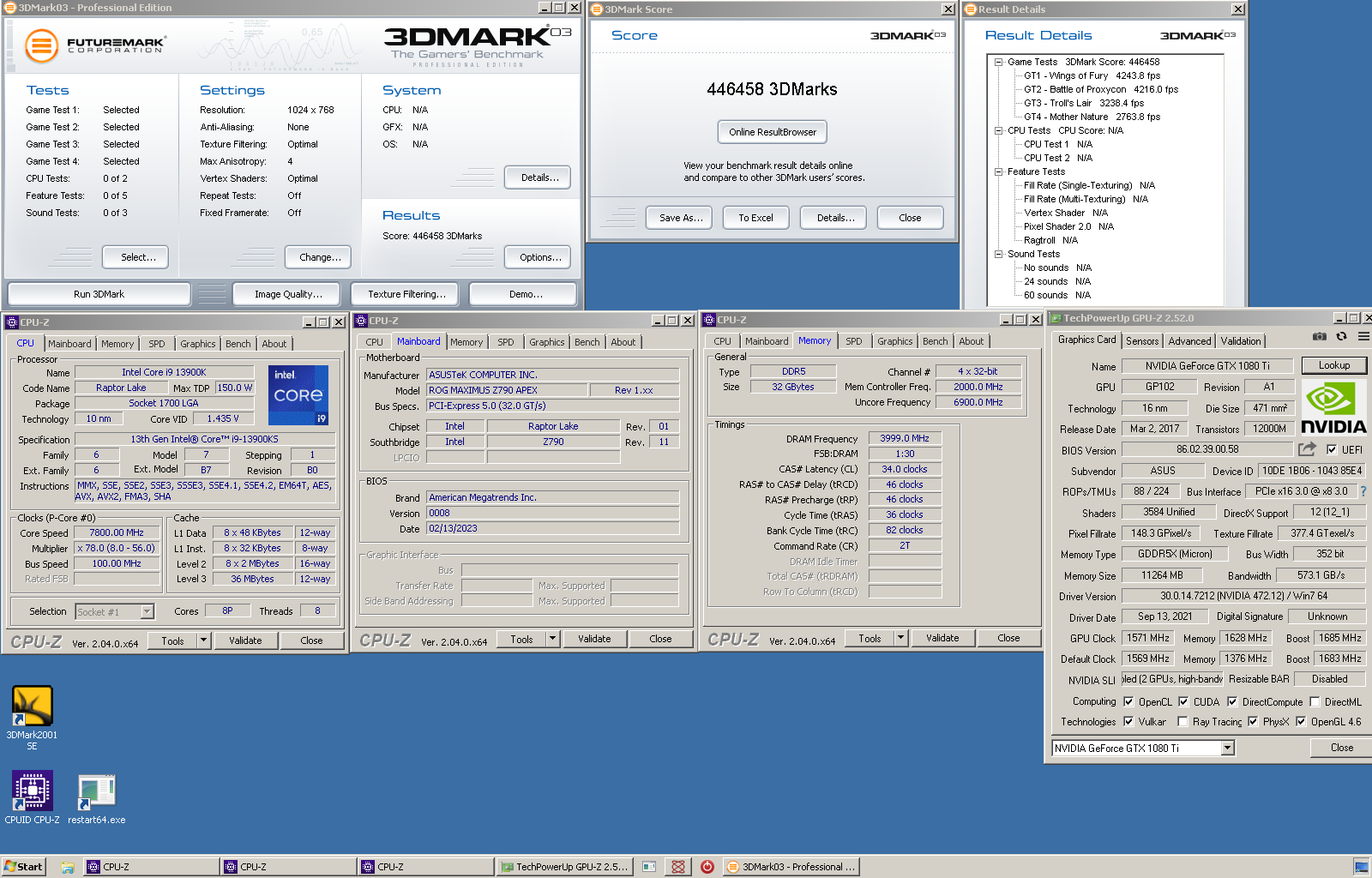Toggle the OpenGL 4.6 checkbox

[x=1301, y=721]
